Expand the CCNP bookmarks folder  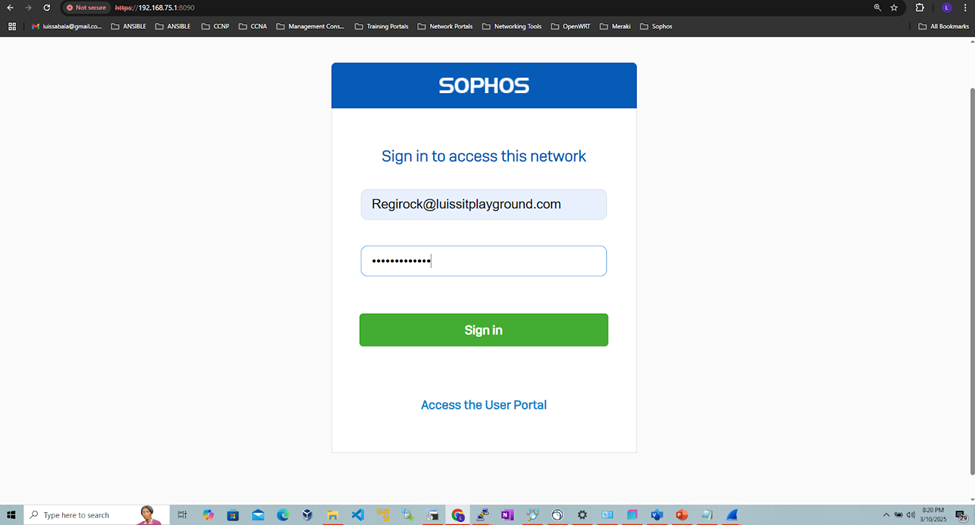coord(215,26)
